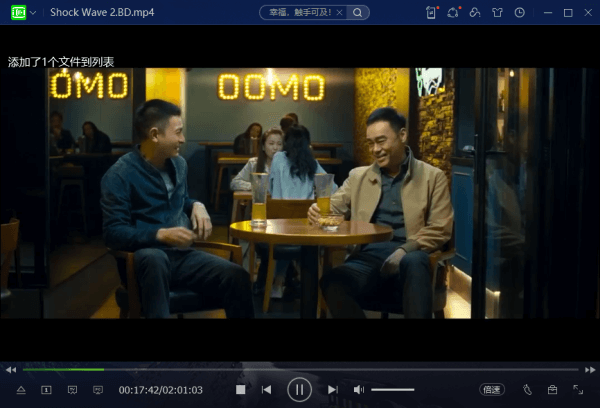The width and height of the screenshot is (600, 408).
Task: Toggle fullscreen with the expand arrows icon
Action: click(578, 390)
